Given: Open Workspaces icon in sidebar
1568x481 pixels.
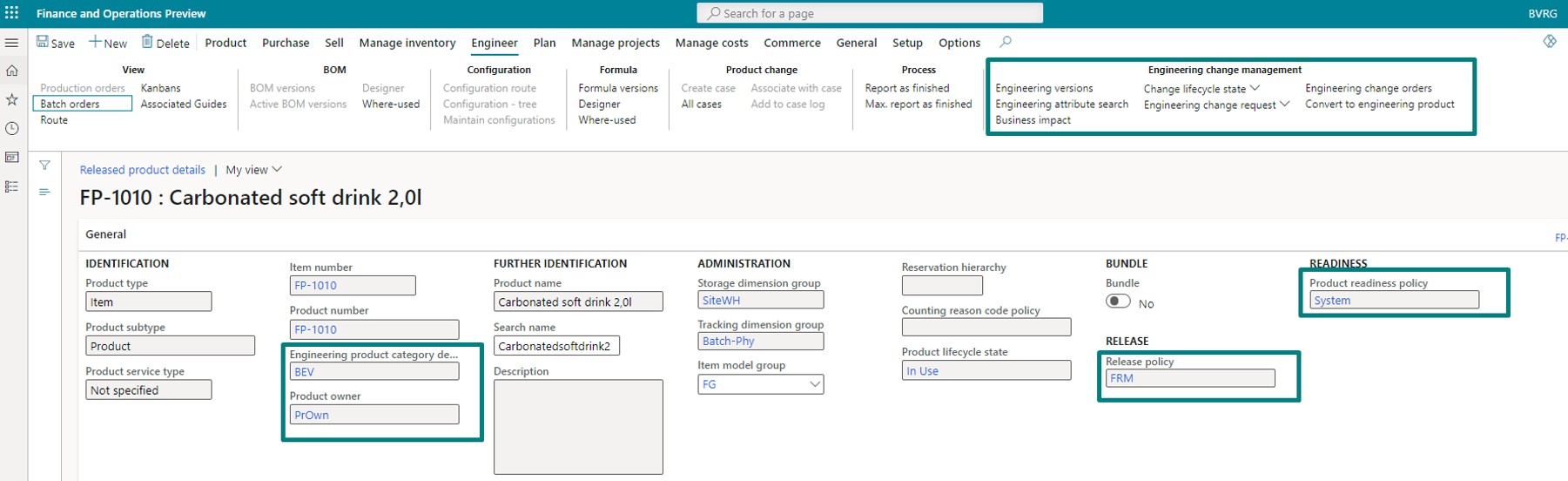Looking at the screenshot, I should pyautogui.click(x=12, y=158).
